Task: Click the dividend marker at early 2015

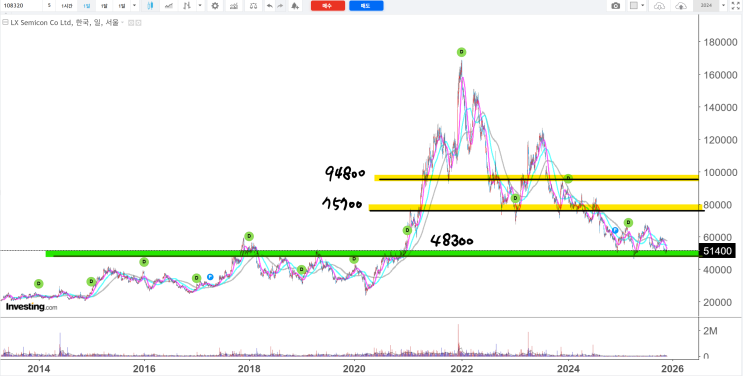Action: coord(91,282)
